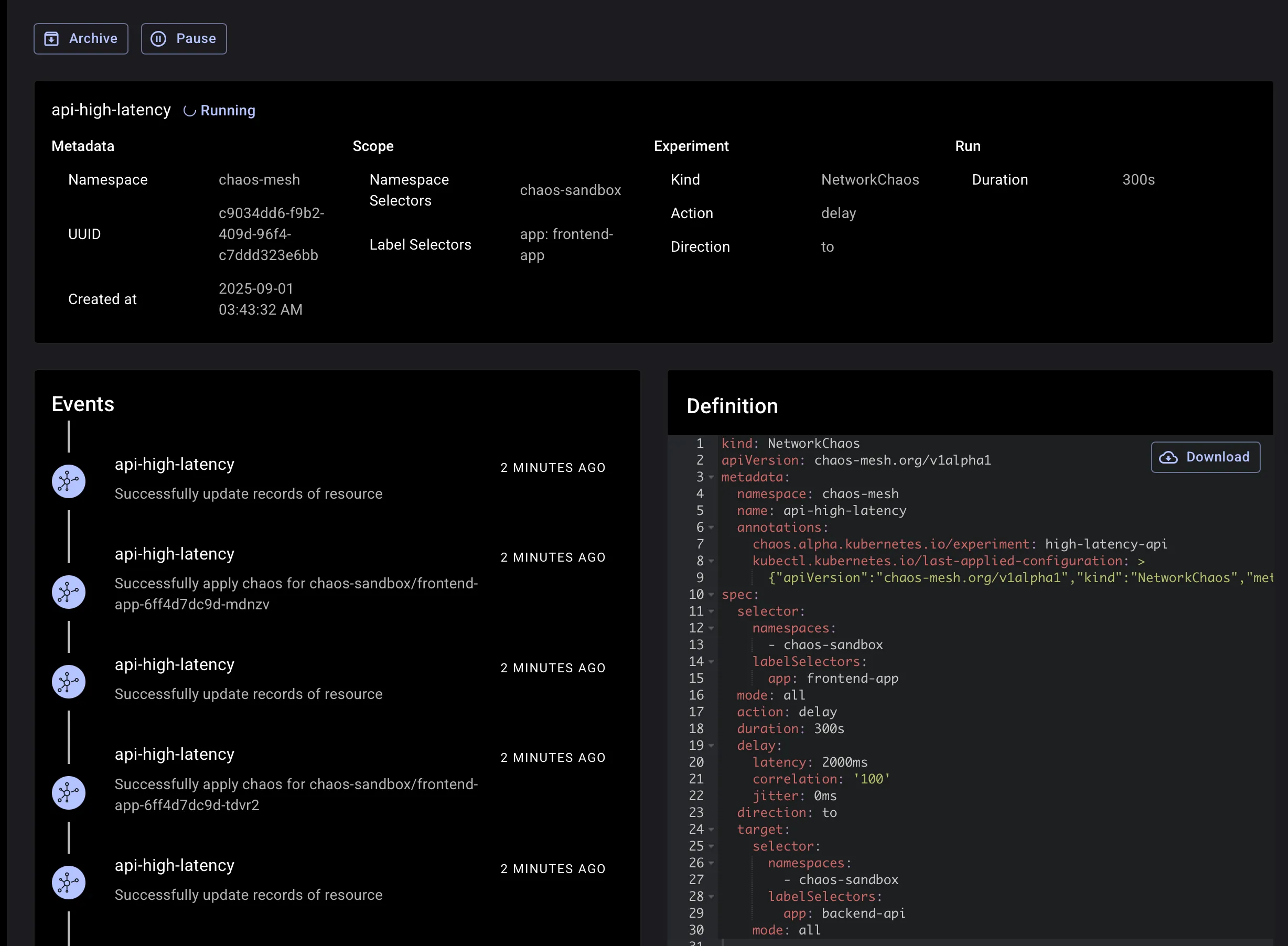Click the Direction value 'to'
Viewport: 1288px width, 946px height.
828,247
